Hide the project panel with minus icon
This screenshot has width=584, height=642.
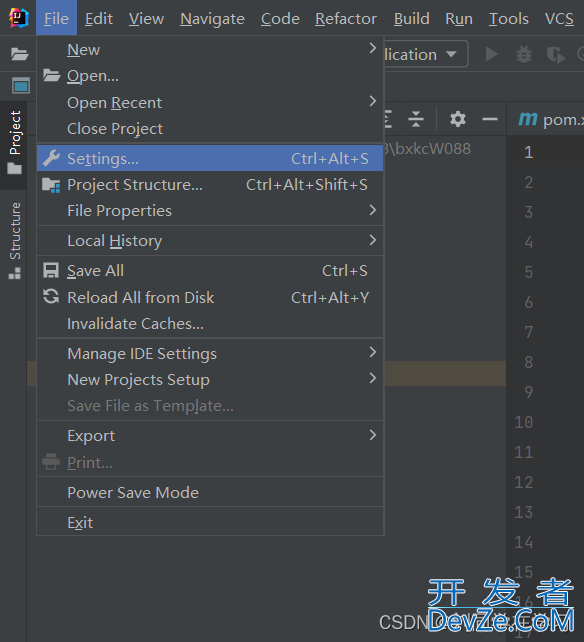[490, 119]
